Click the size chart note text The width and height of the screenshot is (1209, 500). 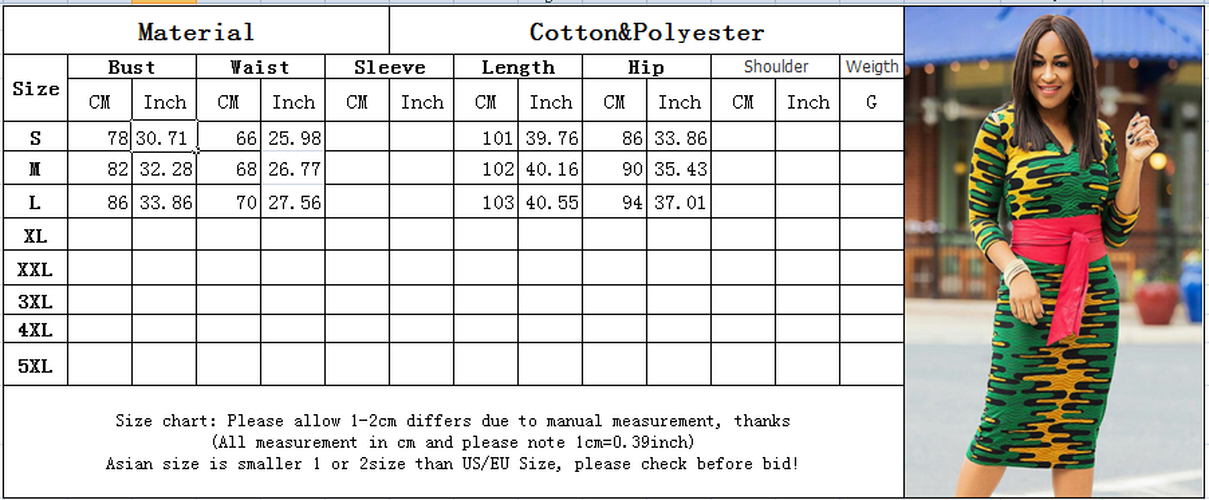(452, 442)
